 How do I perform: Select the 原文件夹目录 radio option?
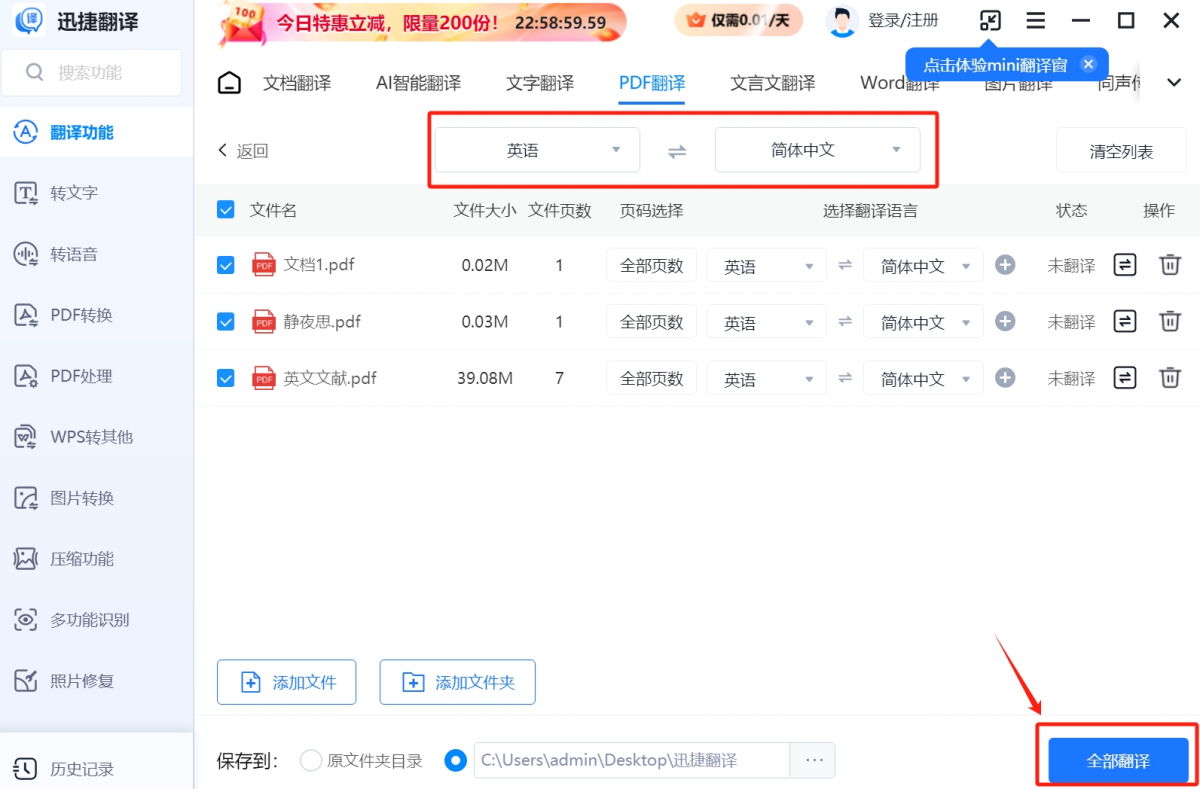pyautogui.click(x=311, y=761)
